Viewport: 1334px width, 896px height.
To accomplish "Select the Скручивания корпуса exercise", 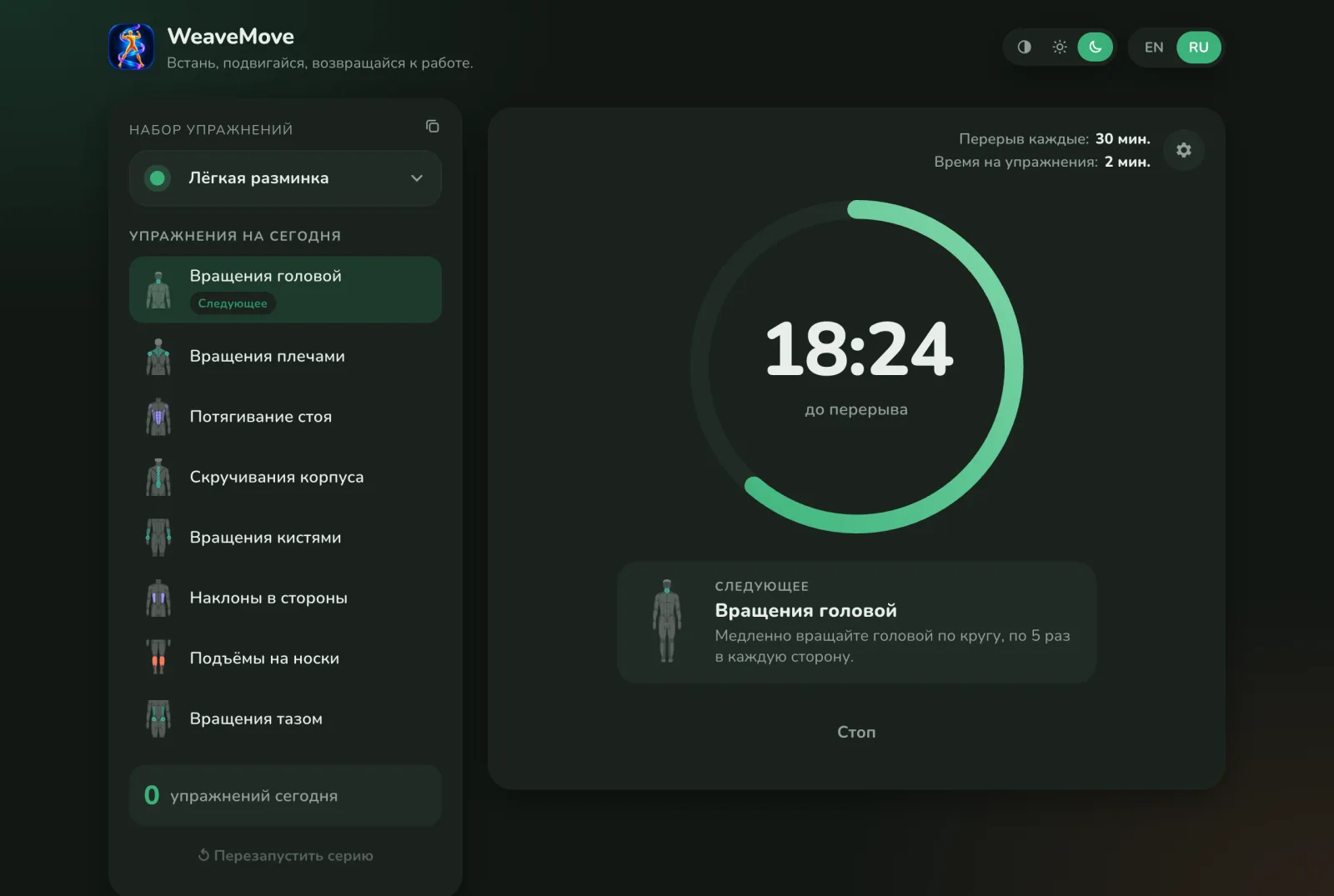I will [x=285, y=478].
